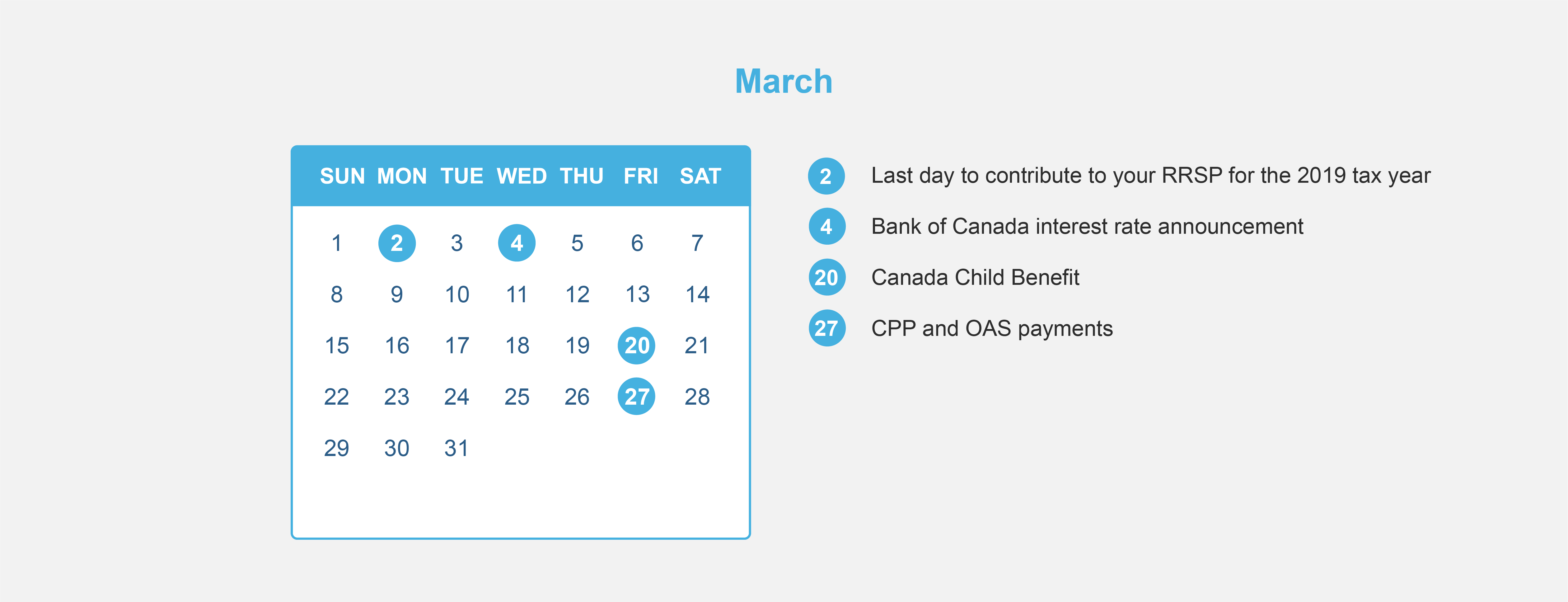1568x602 pixels.
Task: Click the highlighted 2 on the calendar
Action: click(x=397, y=243)
